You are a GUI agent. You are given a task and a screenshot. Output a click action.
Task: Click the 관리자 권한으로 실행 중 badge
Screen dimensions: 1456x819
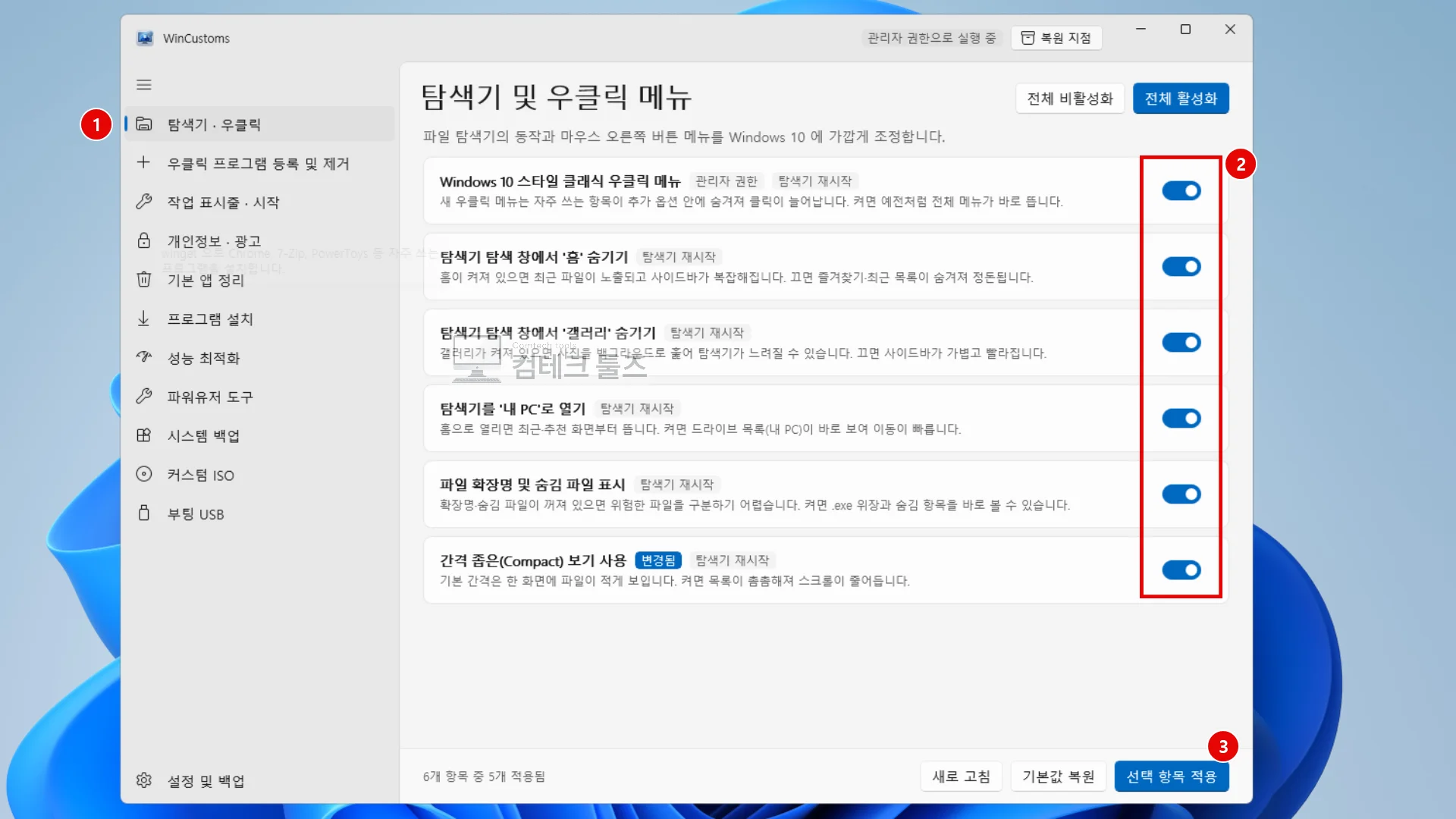click(x=932, y=38)
